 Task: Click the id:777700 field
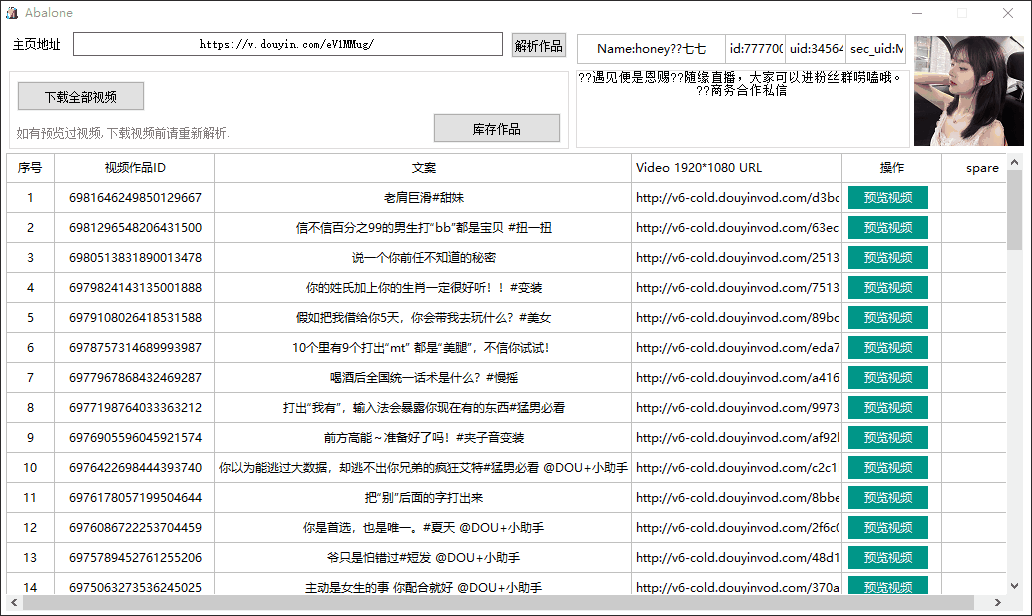755,49
